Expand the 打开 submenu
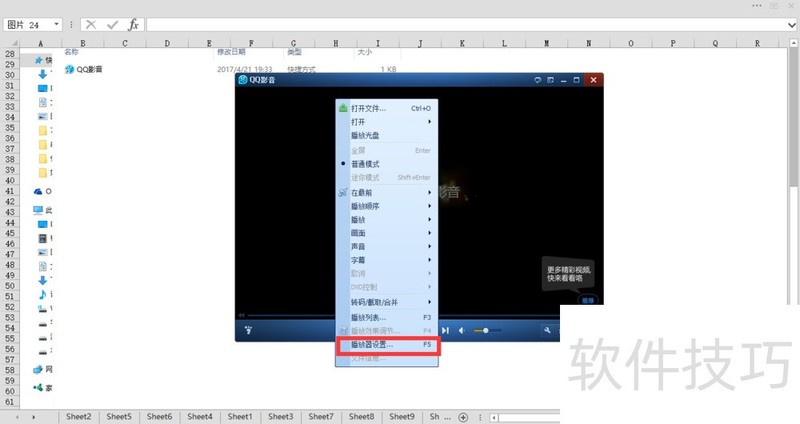This screenshot has width=800, height=424. click(358, 122)
